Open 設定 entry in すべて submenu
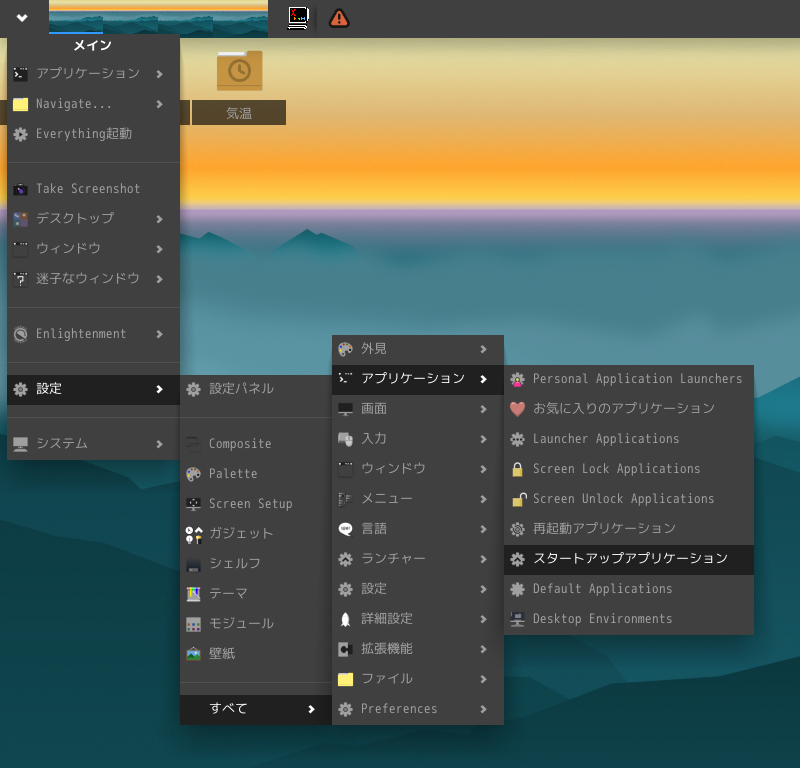800x768 pixels. [x=418, y=589]
